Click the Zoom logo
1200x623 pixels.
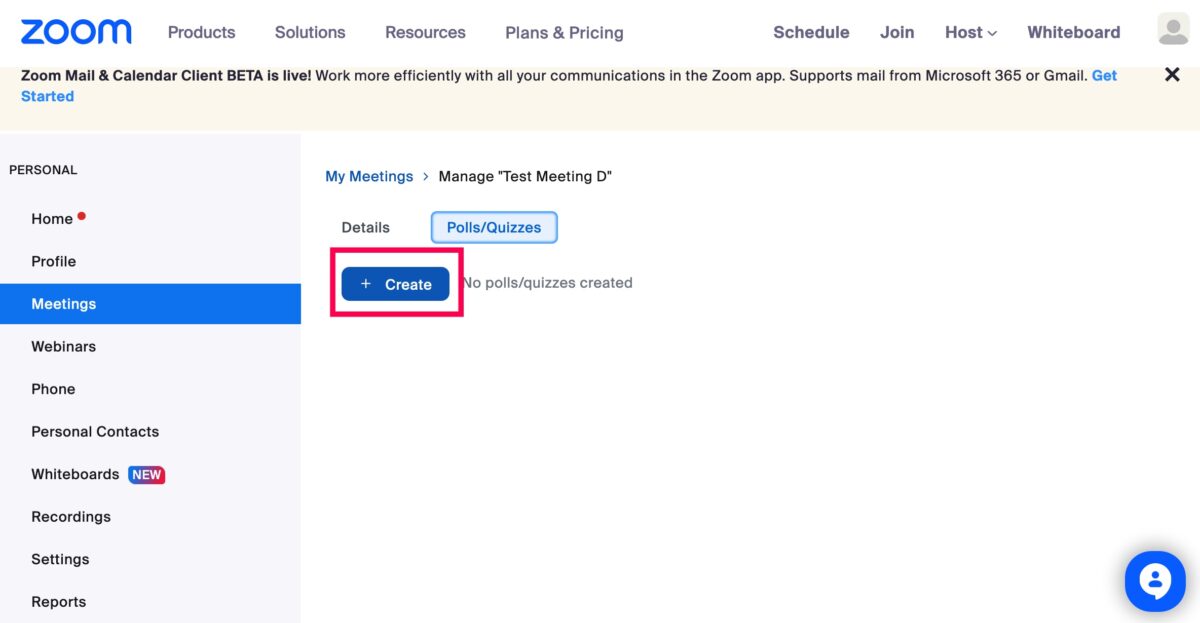click(76, 32)
